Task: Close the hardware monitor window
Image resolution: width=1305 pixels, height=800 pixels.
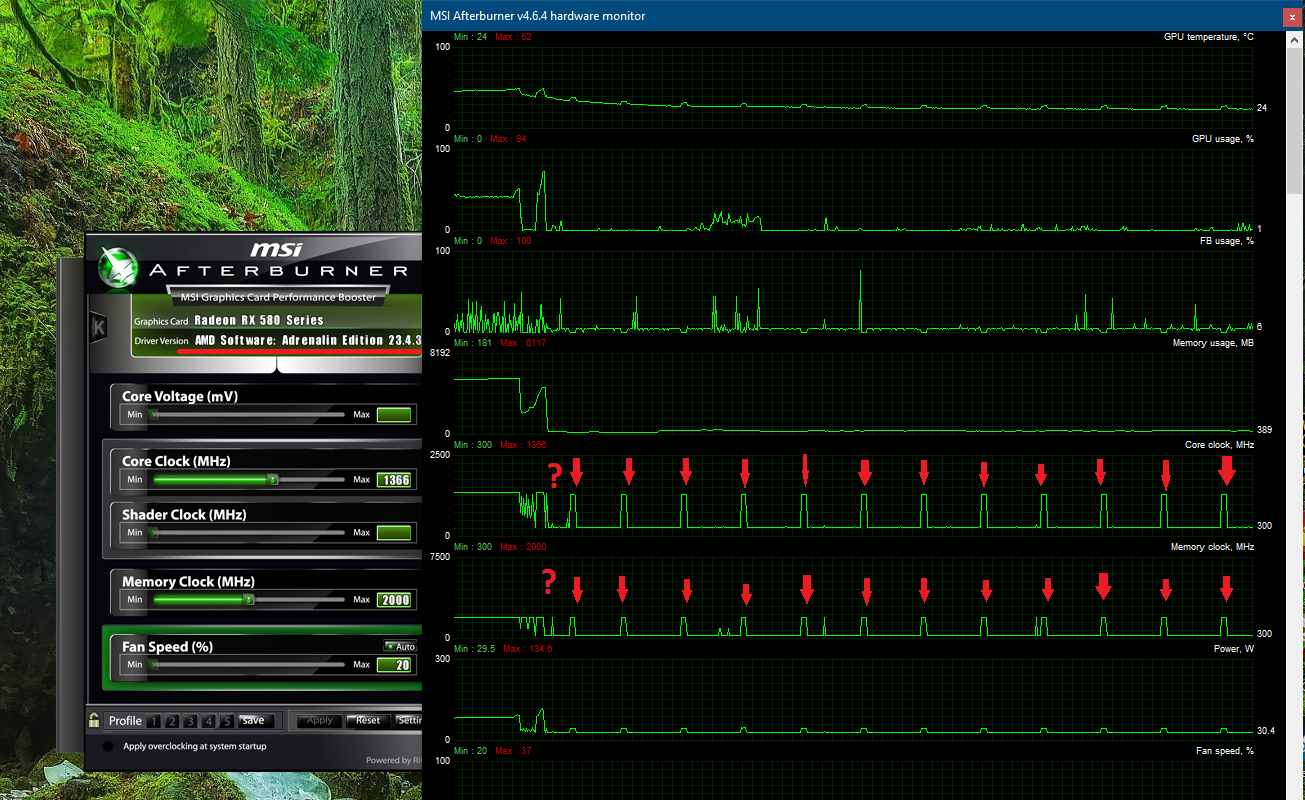Action: click(1293, 16)
